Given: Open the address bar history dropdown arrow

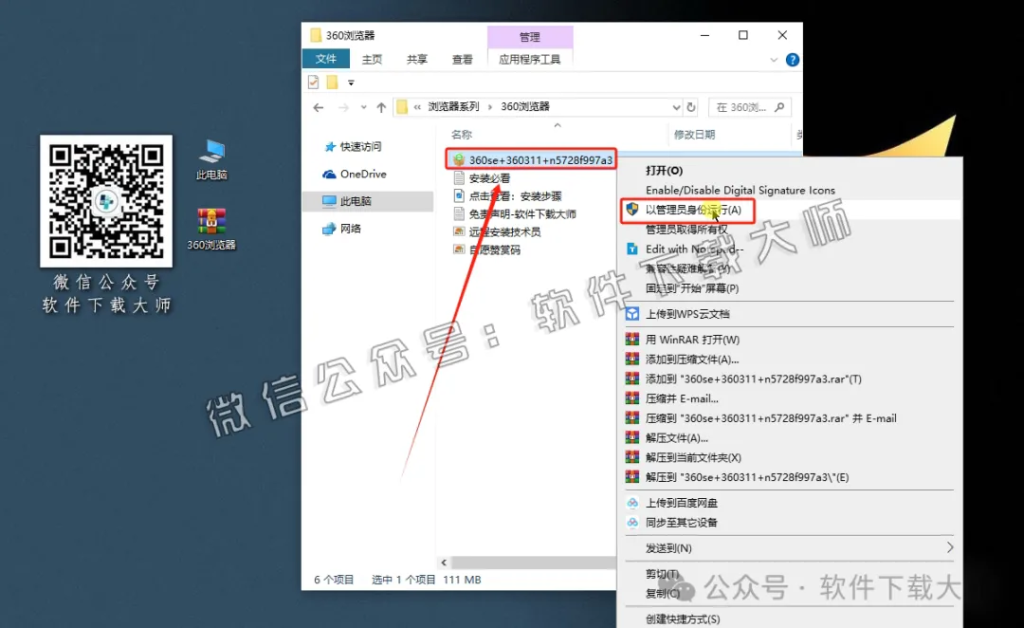Looking at the screenshot, I should click(677, 106).
